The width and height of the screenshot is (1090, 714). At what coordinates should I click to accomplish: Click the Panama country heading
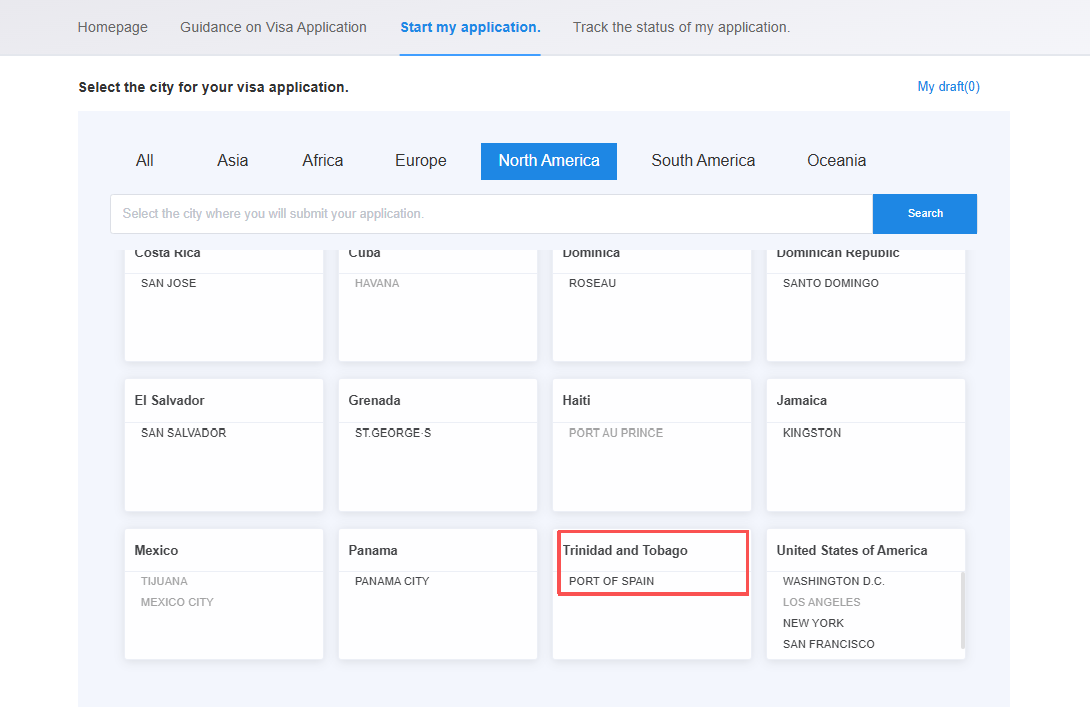tap(373, 551)
